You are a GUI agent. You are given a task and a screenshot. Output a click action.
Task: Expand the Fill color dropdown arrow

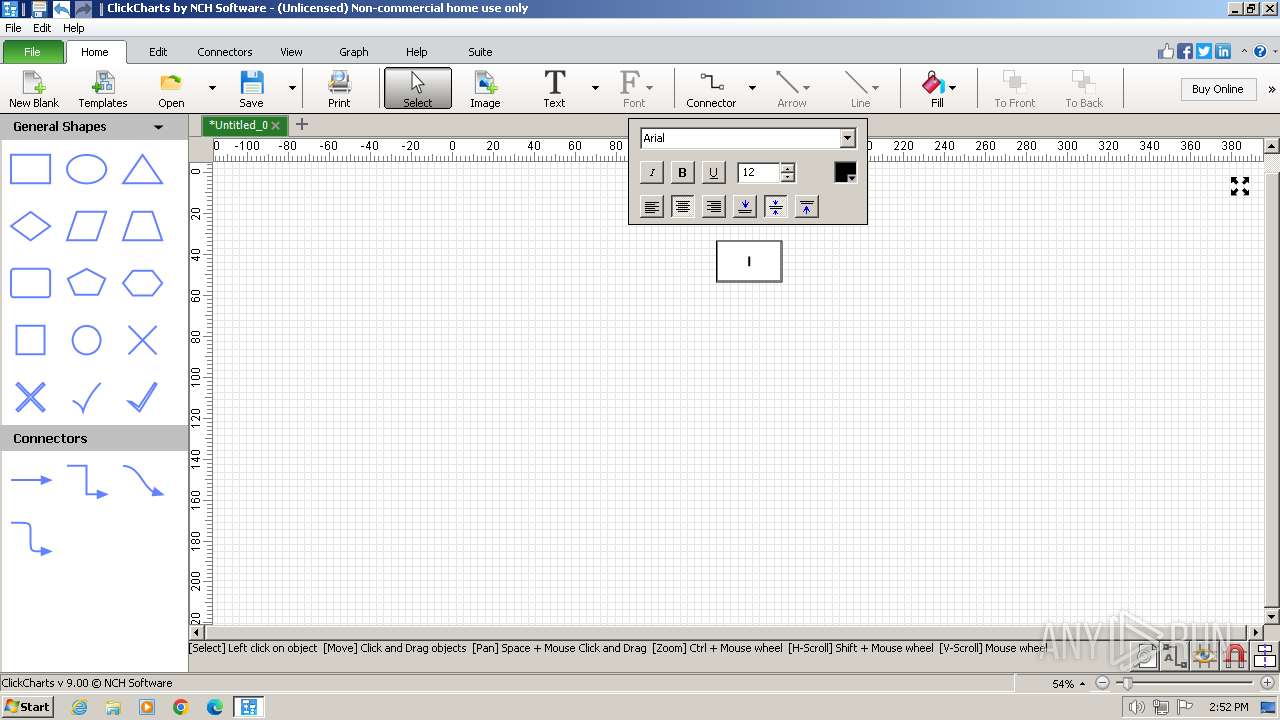pyautogui.click(x=952, y=88)
